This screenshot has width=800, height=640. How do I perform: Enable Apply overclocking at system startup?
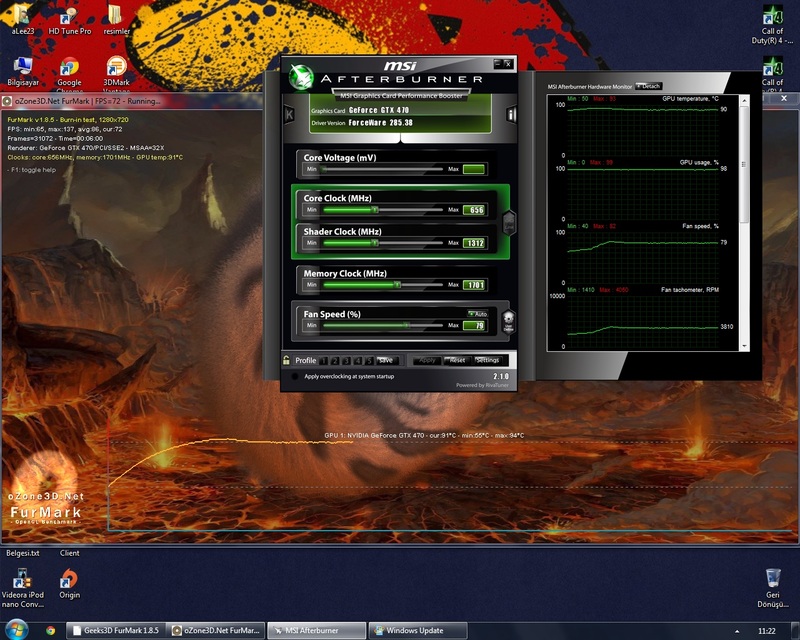[x=294, y=377]
